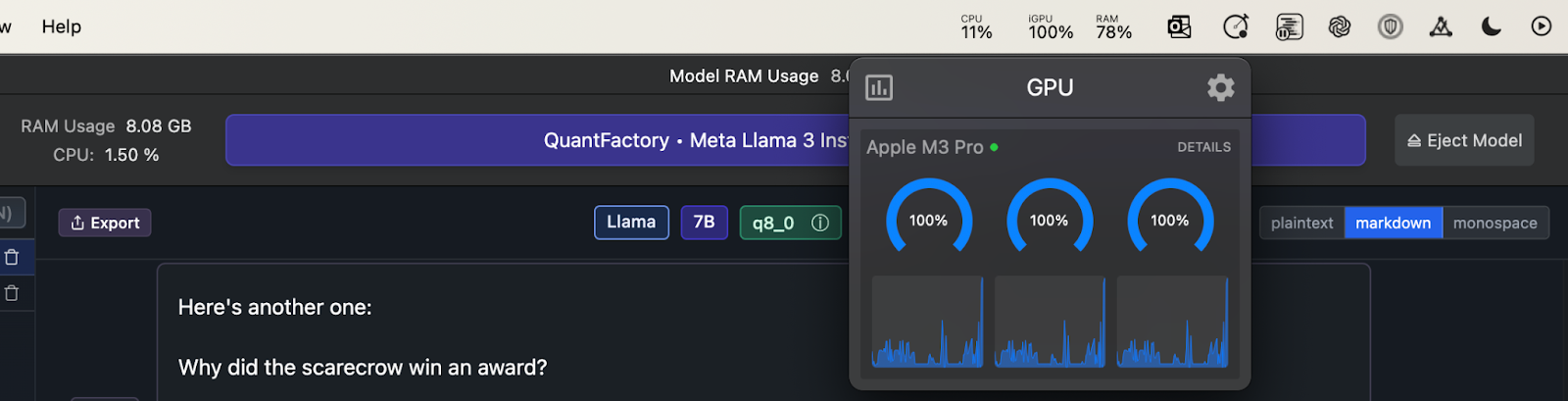Click the Model RAM Usage title text
Viewport: 1568px width, 401px height.
tap(744, 75)
